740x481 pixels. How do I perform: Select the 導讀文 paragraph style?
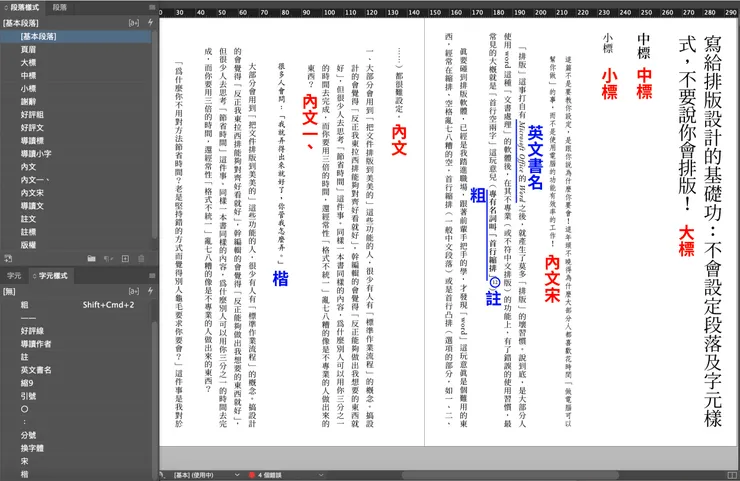(76, 206)
